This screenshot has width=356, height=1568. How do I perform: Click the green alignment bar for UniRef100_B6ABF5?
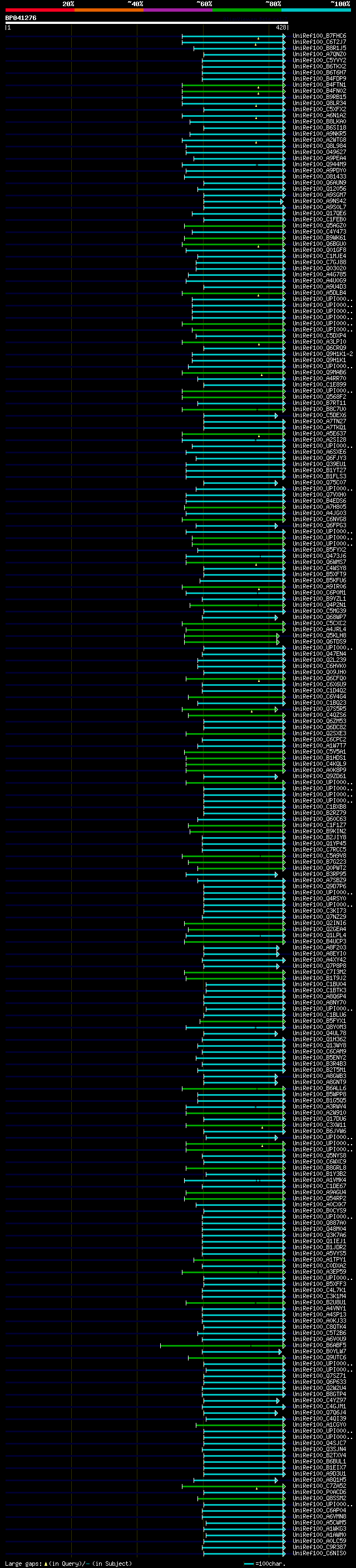pyautogui.click(x=222, y=1345)
